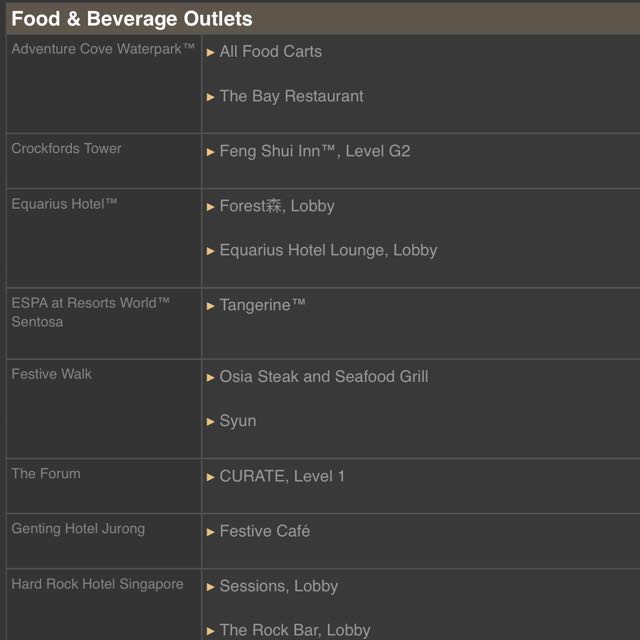The image size is (640, 640).
Task: Click the arrow before Sessions, Lobby
Action: click(x=211, y=587)
